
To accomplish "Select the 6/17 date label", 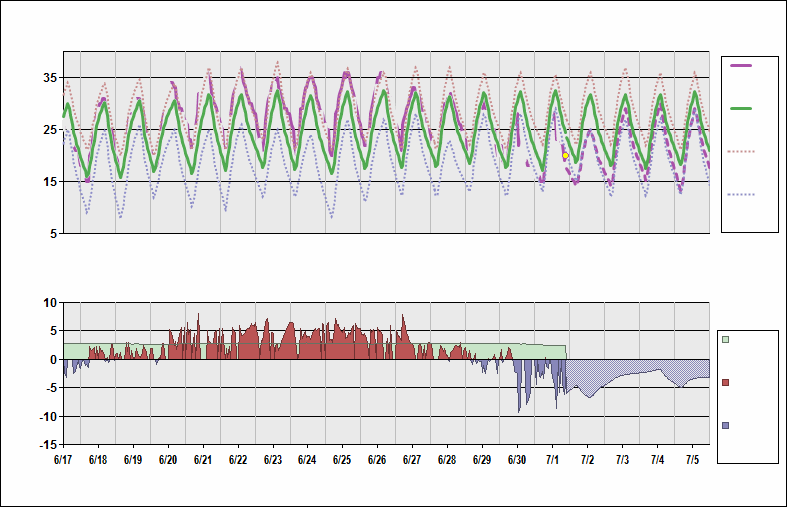I will [62, 459].
